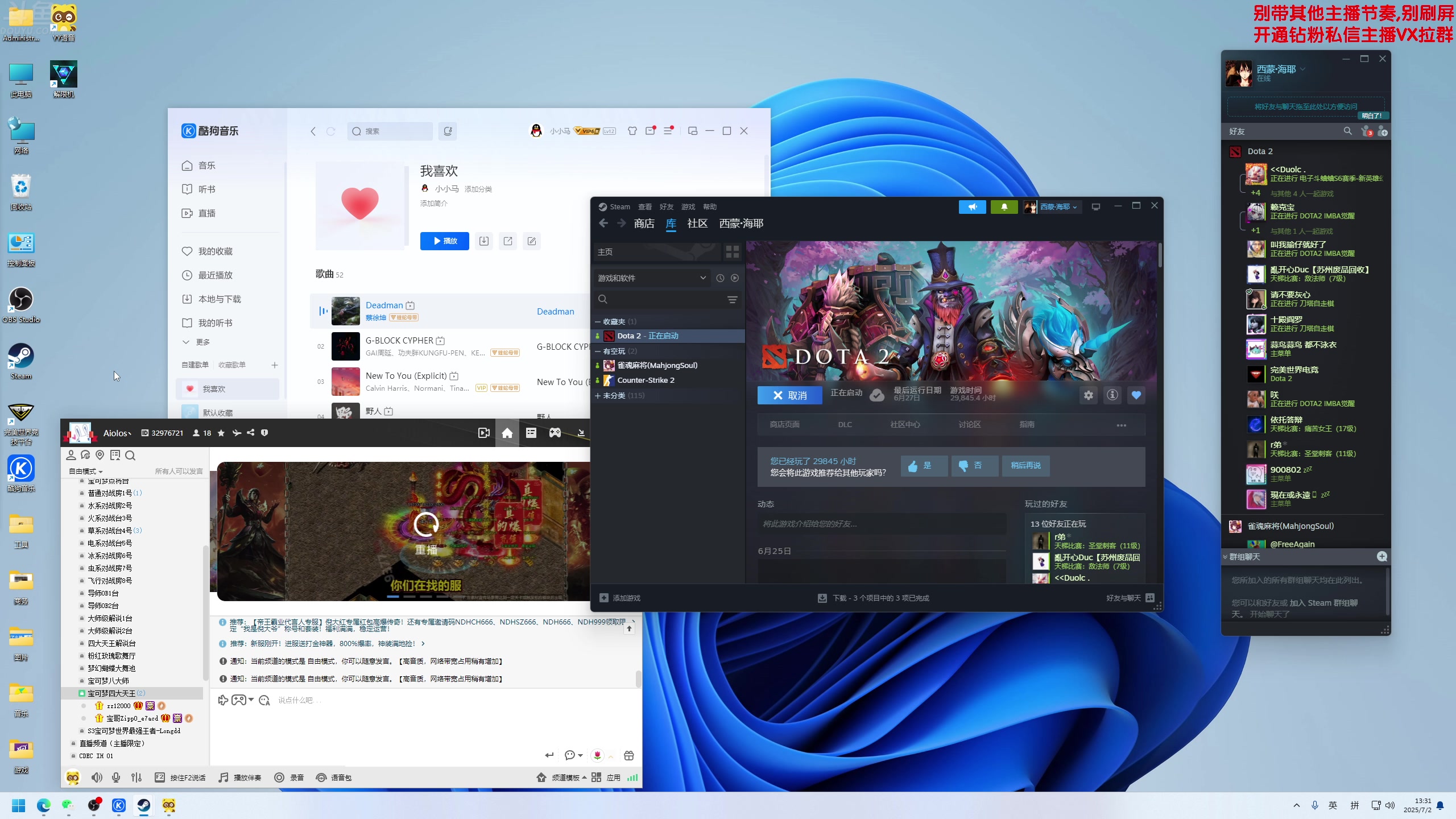The image size is (1456, 819).
Task: Click 稍后再说 button in Steam
Action: point(1025,466)
